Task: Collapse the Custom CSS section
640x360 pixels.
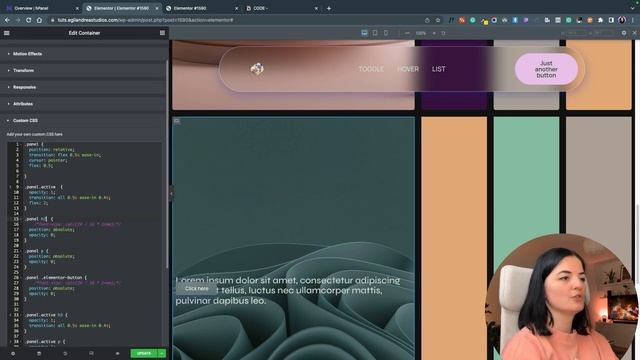Action: [84, 120]
